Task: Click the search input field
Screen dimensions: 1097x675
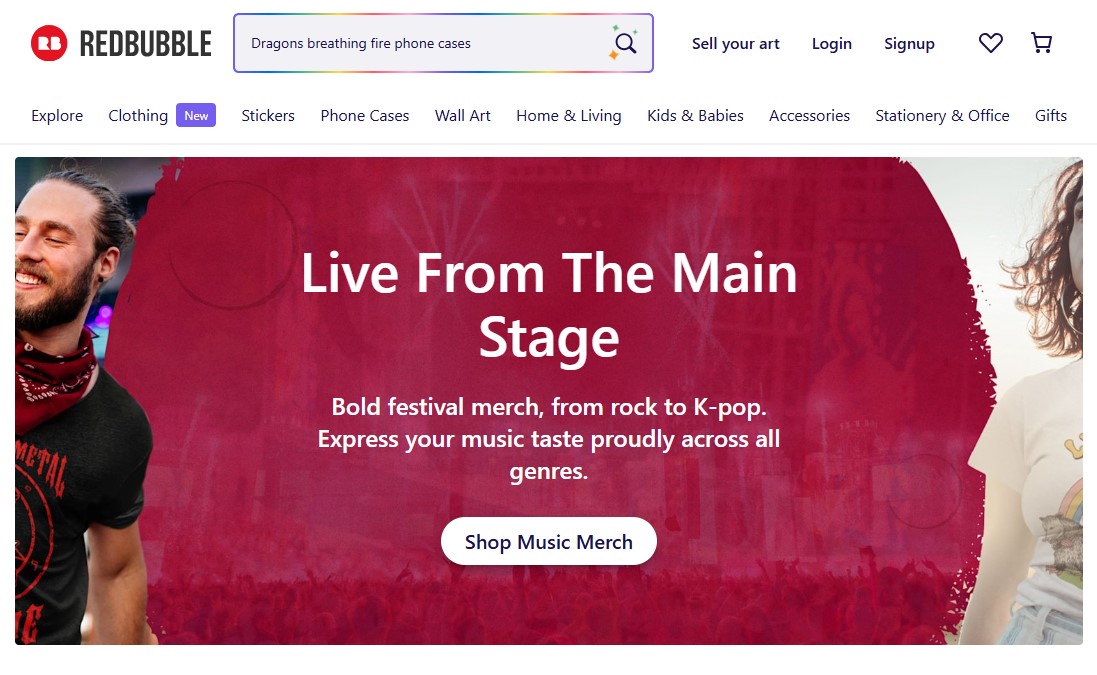Action: click(420, 43)
